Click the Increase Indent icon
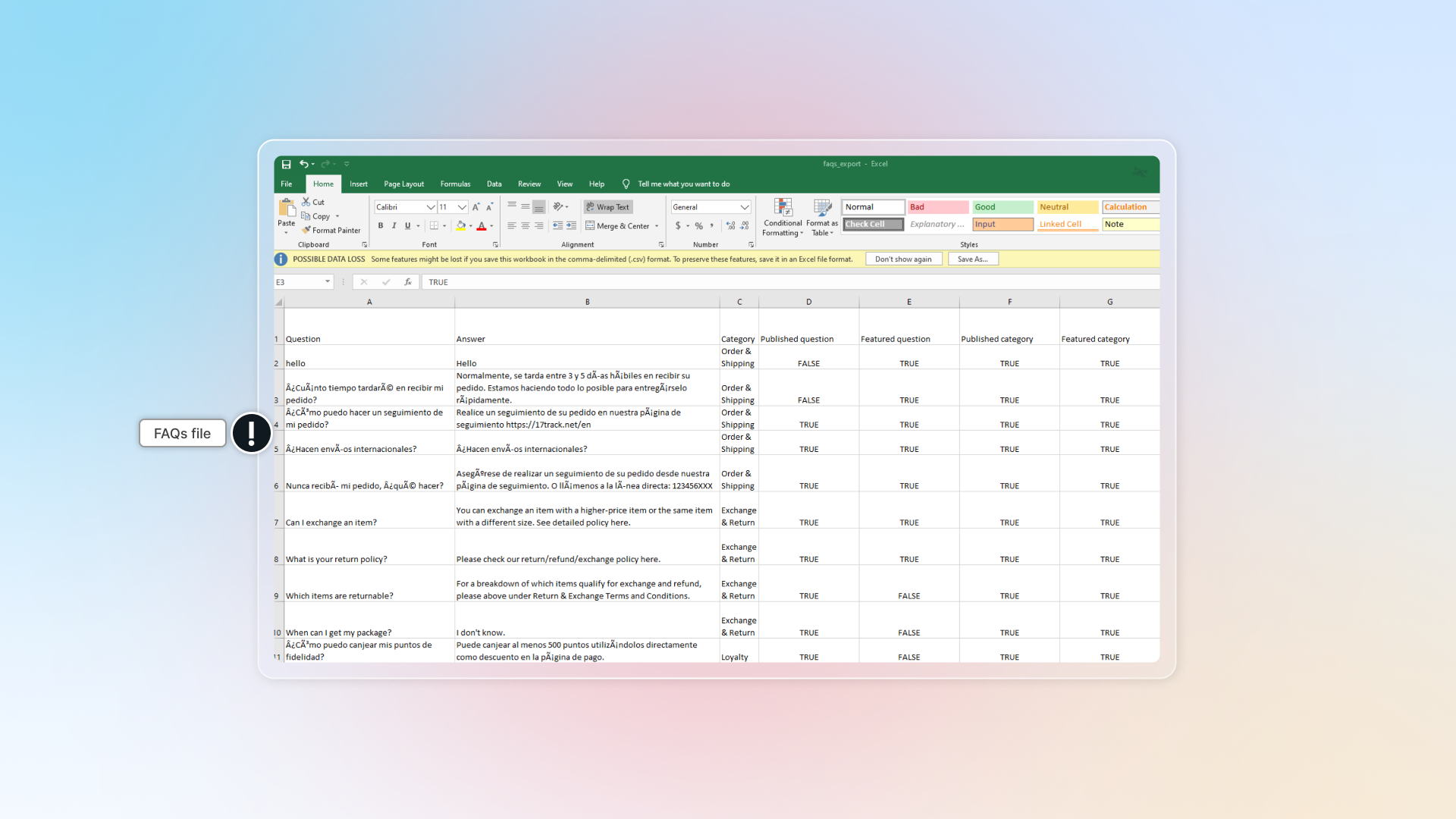Screen dimensions: 1456x819 pos(571,226)
